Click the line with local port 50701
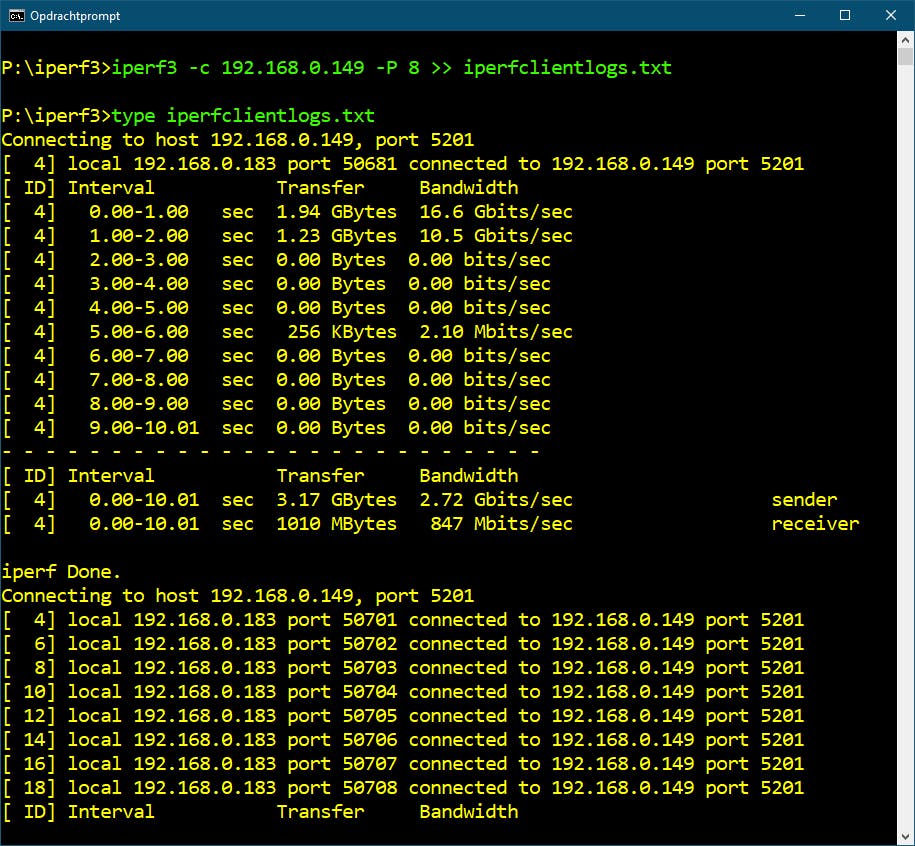This screenshot has width=915, height=846. pyautogui.click(x=403, y=620)
